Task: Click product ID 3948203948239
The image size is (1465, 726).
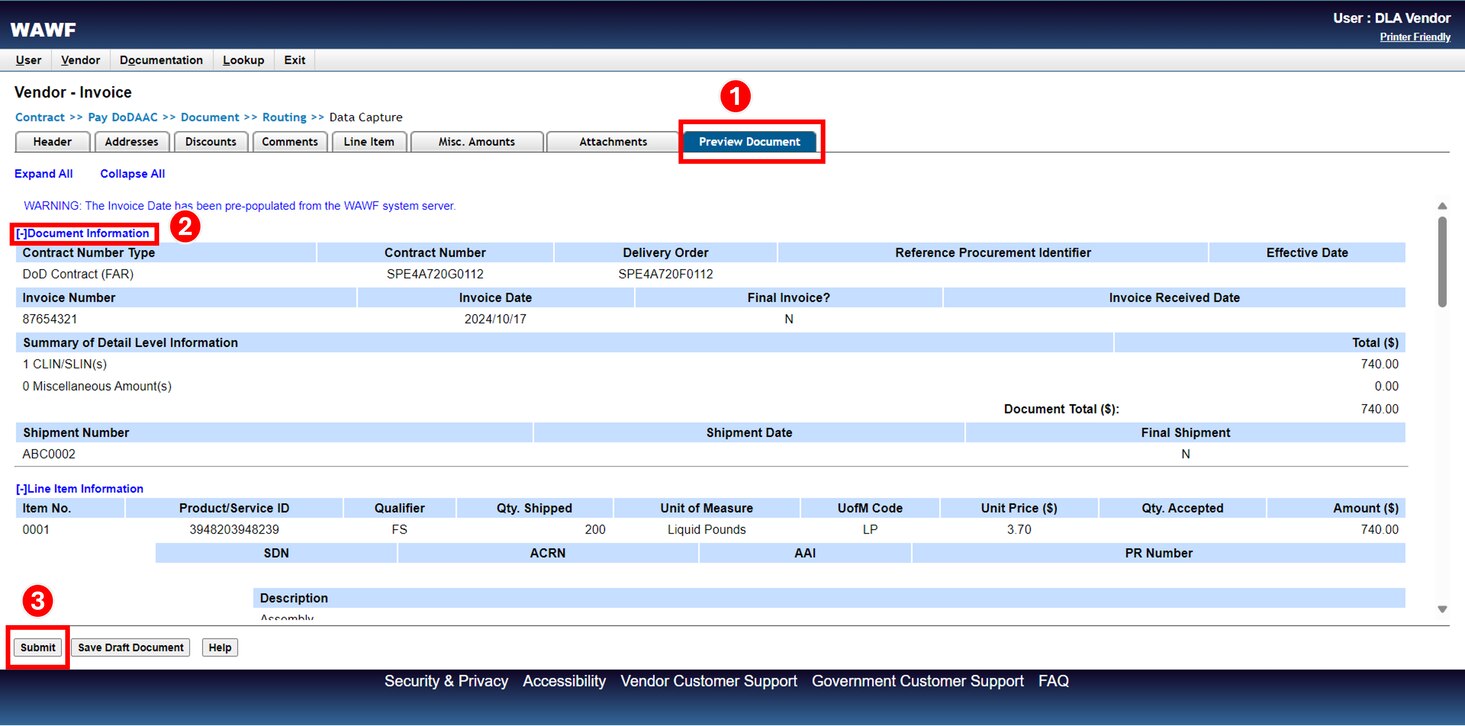Action: point(234,530)
